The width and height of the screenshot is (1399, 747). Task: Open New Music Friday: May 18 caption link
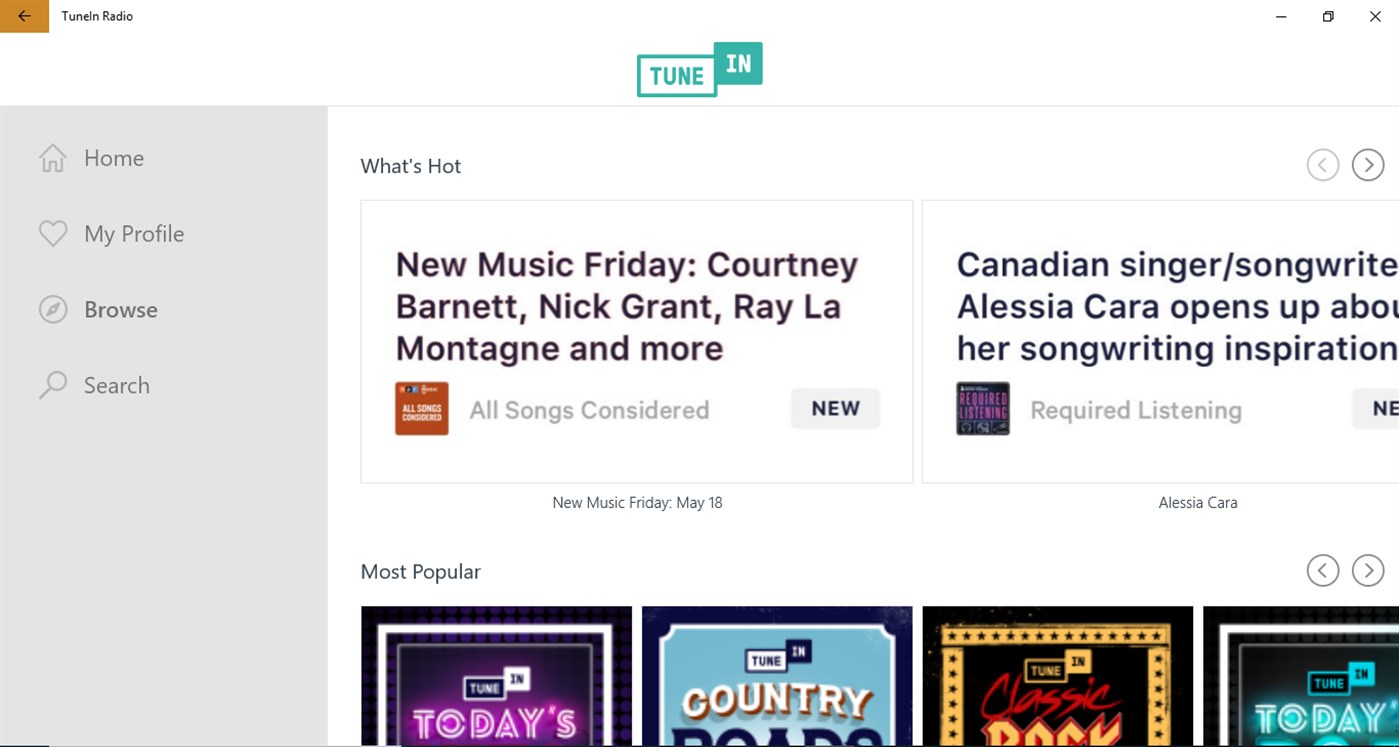pos(637,503)
